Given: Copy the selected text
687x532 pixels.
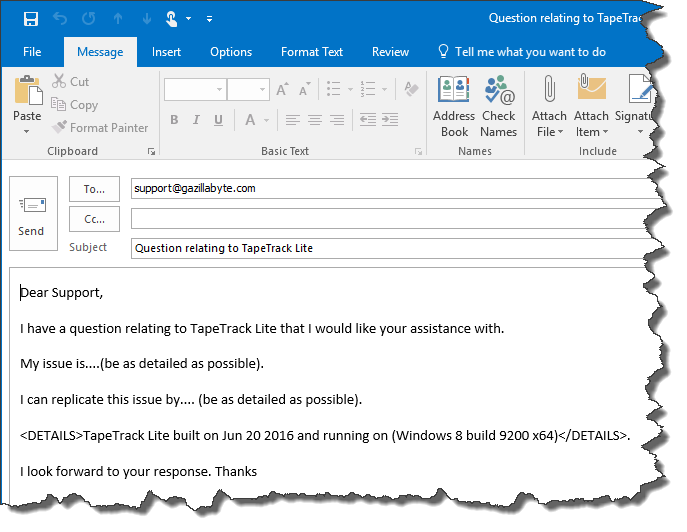Looking at the screenshot, I should click(x=74, y=105).
